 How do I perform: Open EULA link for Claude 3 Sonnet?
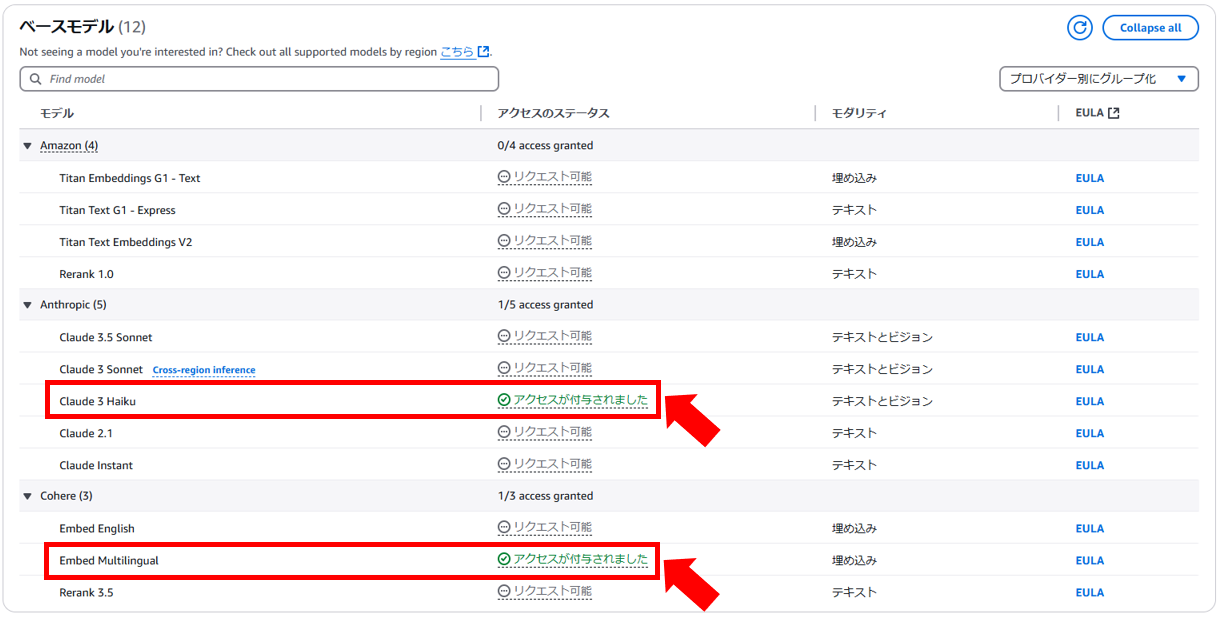[1090, 369]
